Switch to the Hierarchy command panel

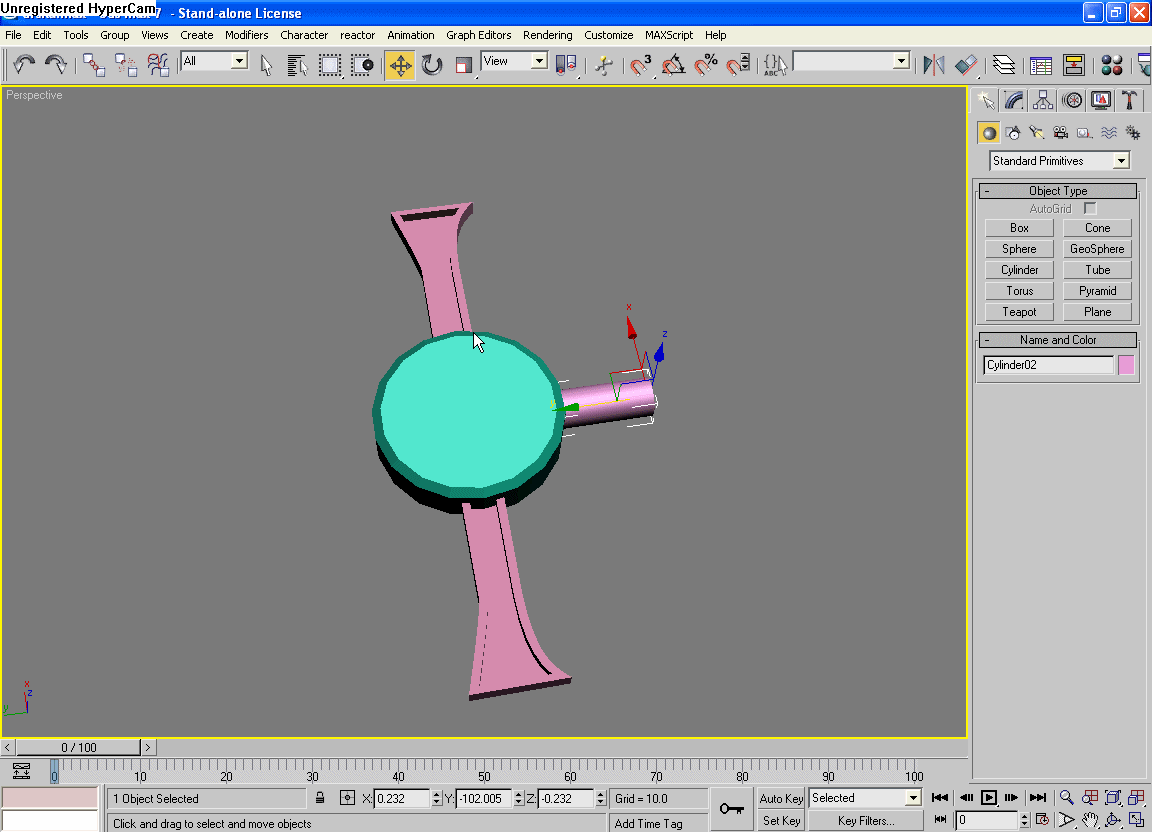pyautogui.click(x=1043, y=100)
